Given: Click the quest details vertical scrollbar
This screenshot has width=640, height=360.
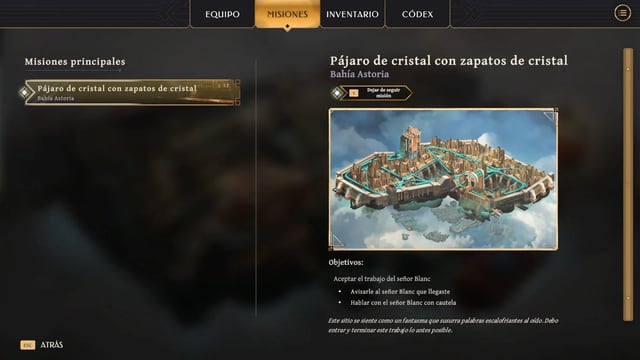Looking at the screenshot, I should coord(628,184).
